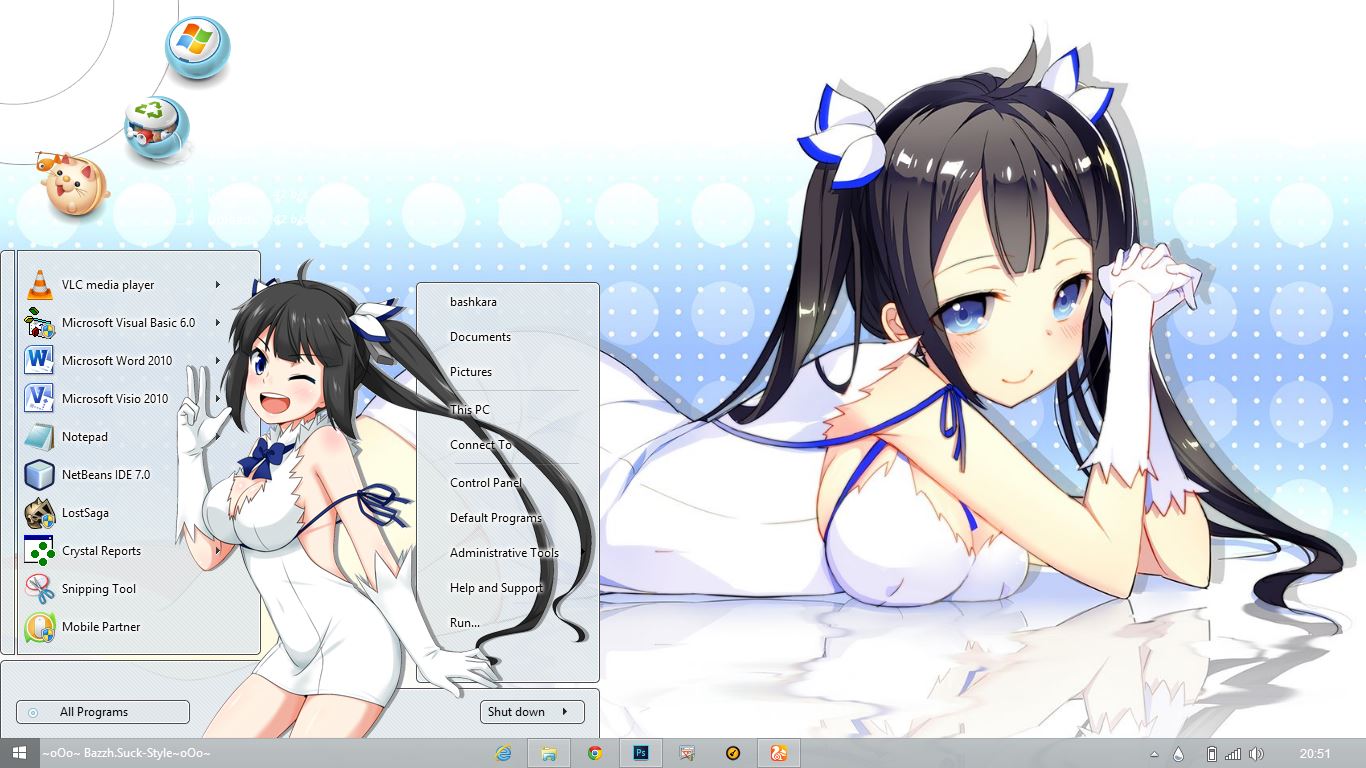Viewport: 1366px width, 768px height.
Task: Click the water drop tray icon
Action: coord(1178,754)
